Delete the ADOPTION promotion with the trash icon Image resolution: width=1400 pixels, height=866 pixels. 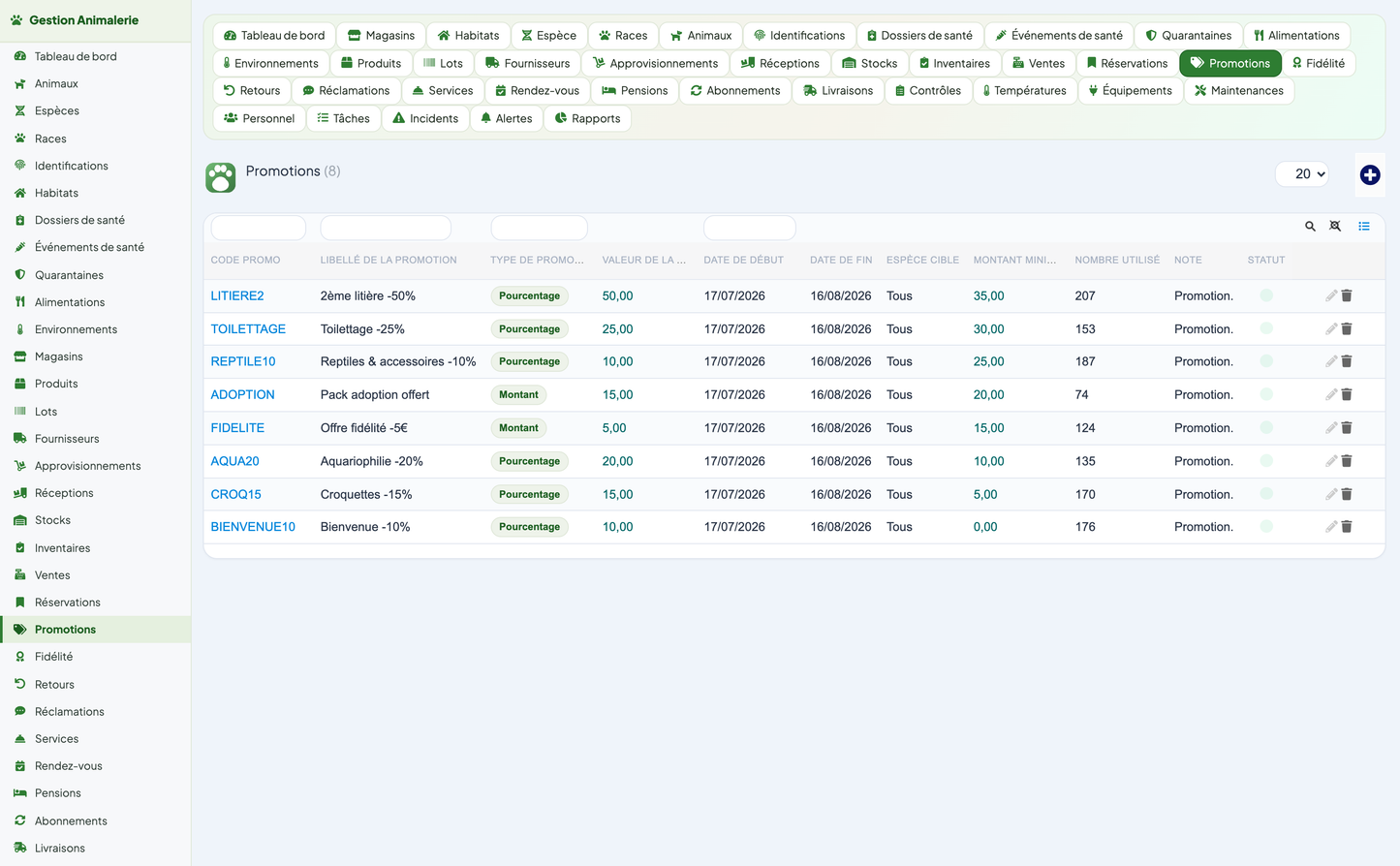(1347, 394)
